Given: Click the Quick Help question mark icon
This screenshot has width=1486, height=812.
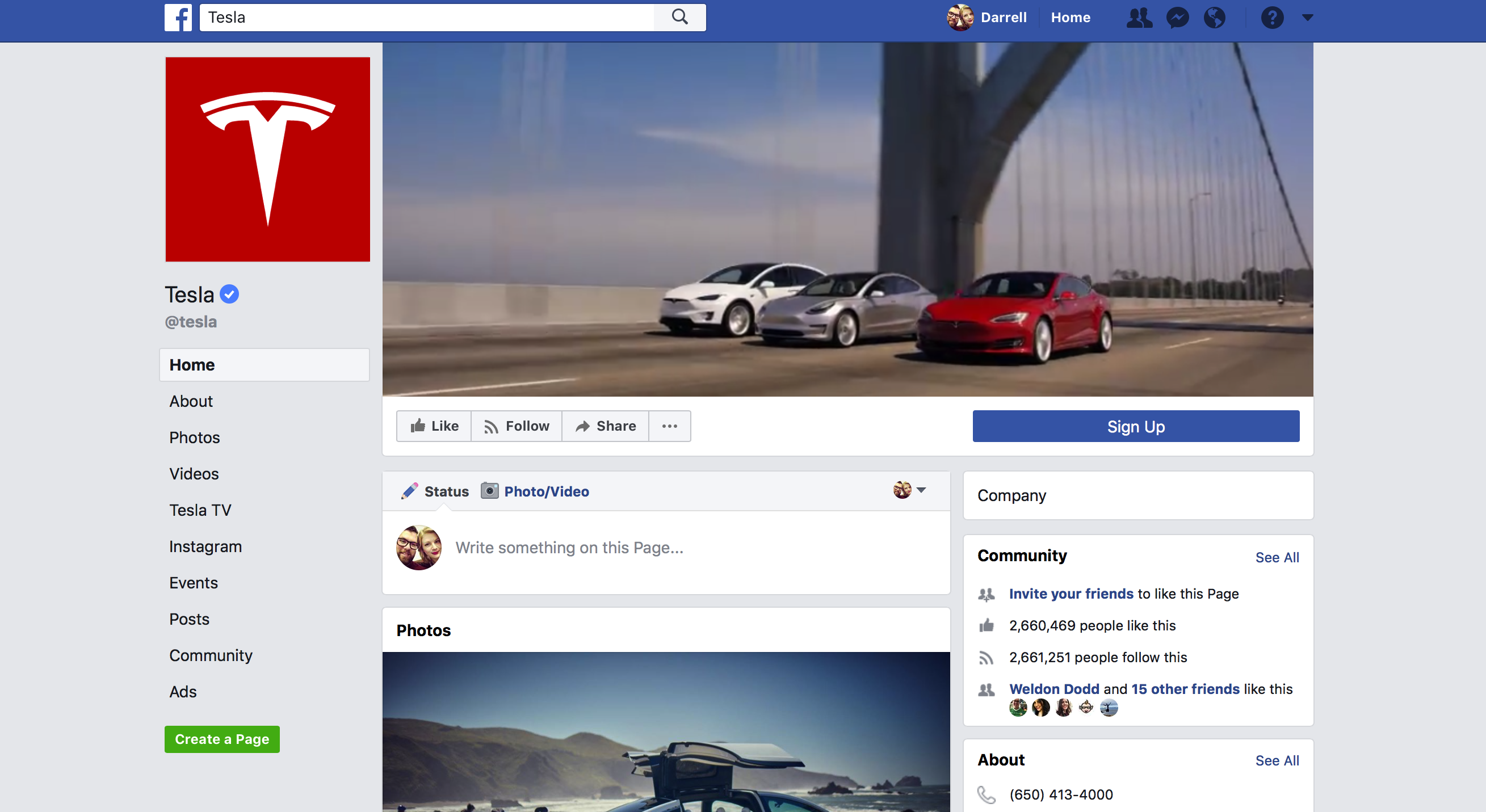Looking at the screenshot, I should (1272, 17).
